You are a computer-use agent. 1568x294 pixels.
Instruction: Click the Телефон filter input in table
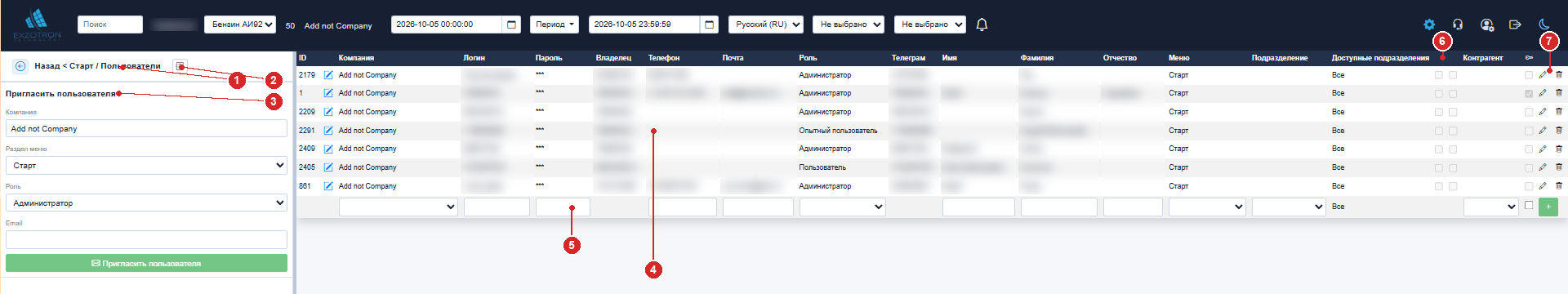(x=683, y=207)
